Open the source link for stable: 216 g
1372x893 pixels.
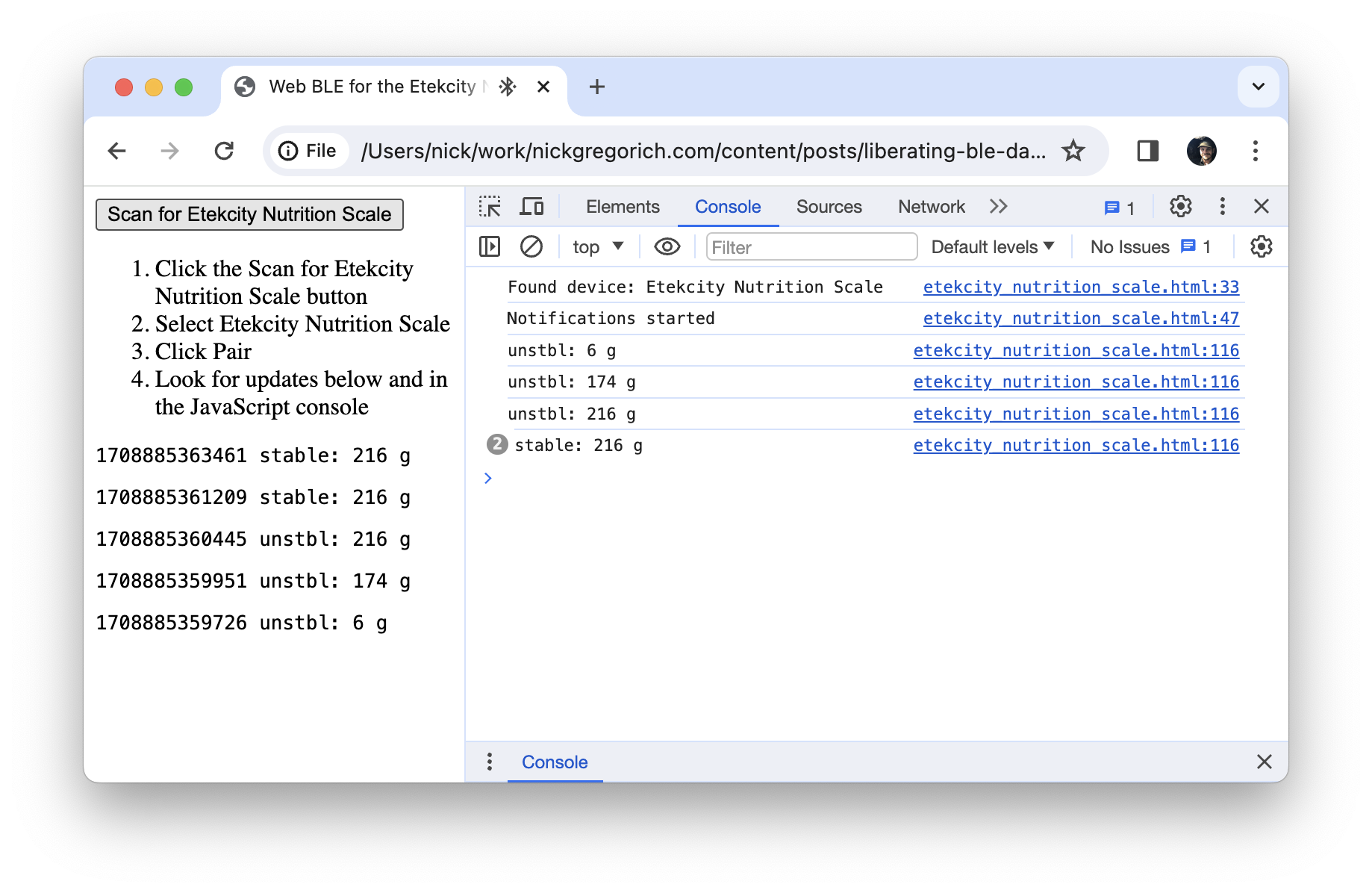click(x=1076, y=445)
